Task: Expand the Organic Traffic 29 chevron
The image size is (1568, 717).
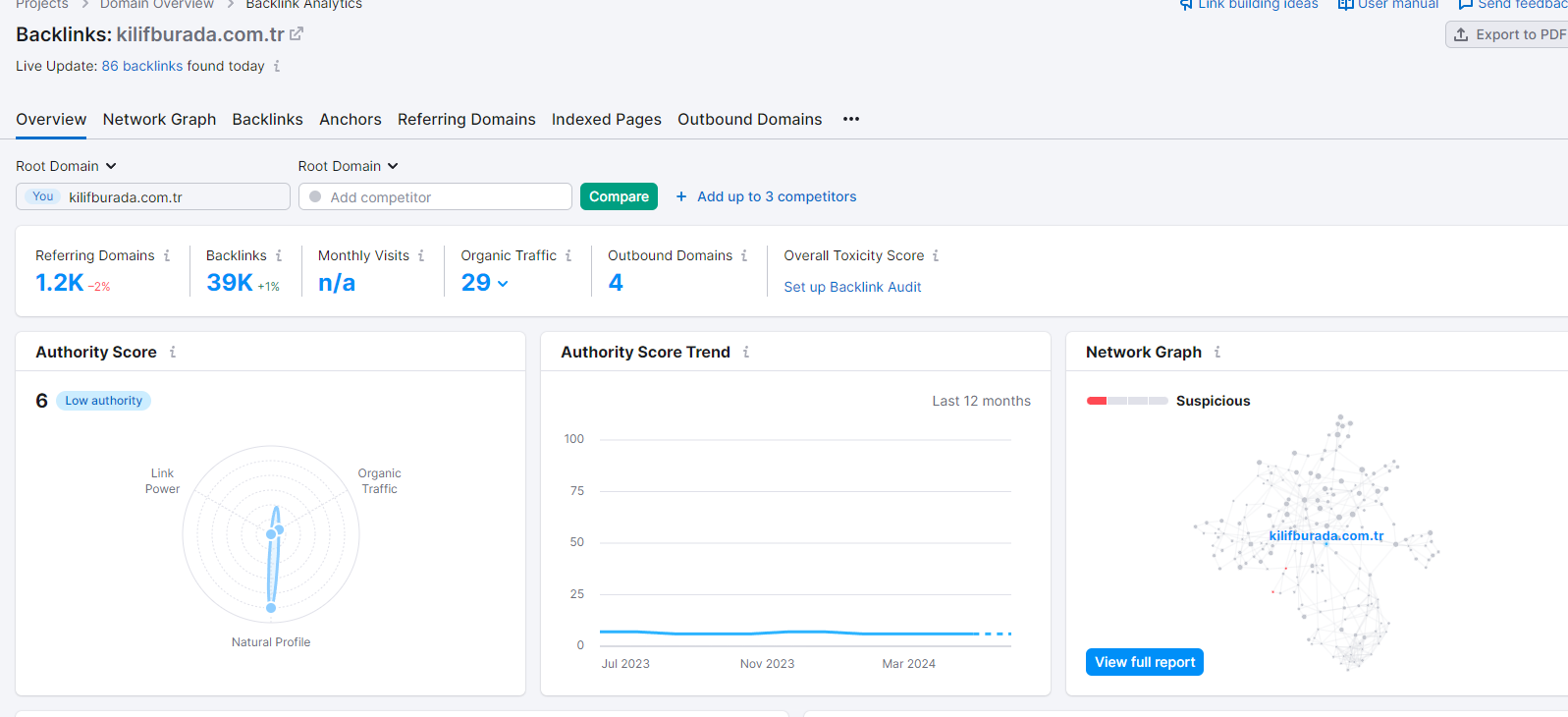Action: (x=503, y=284)
